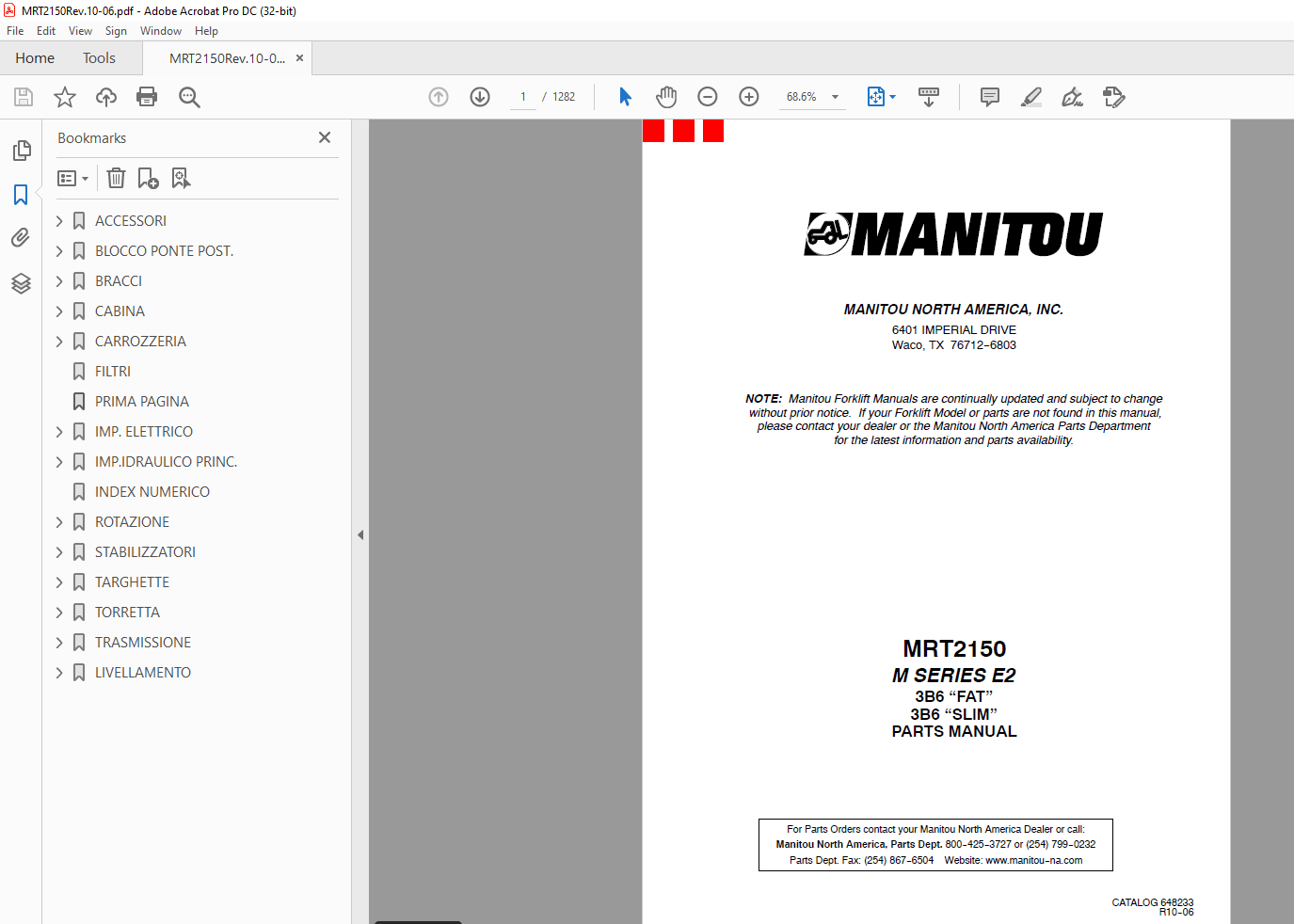The image size is (1294, 924).
Task: Go to next page arrow
Action: pyautogui.click(x=480, y=97)
